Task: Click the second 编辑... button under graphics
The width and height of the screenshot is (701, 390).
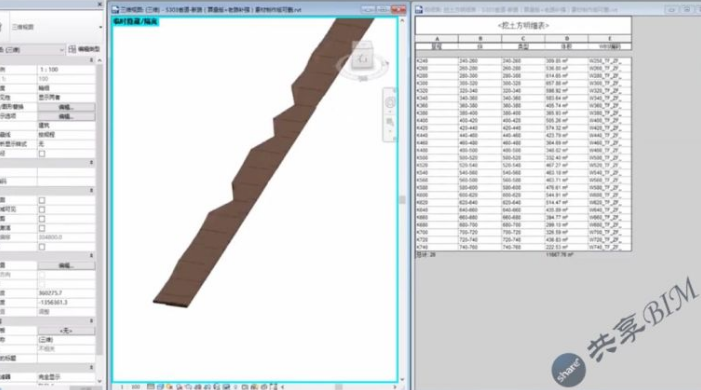Action: coord(66,116)
